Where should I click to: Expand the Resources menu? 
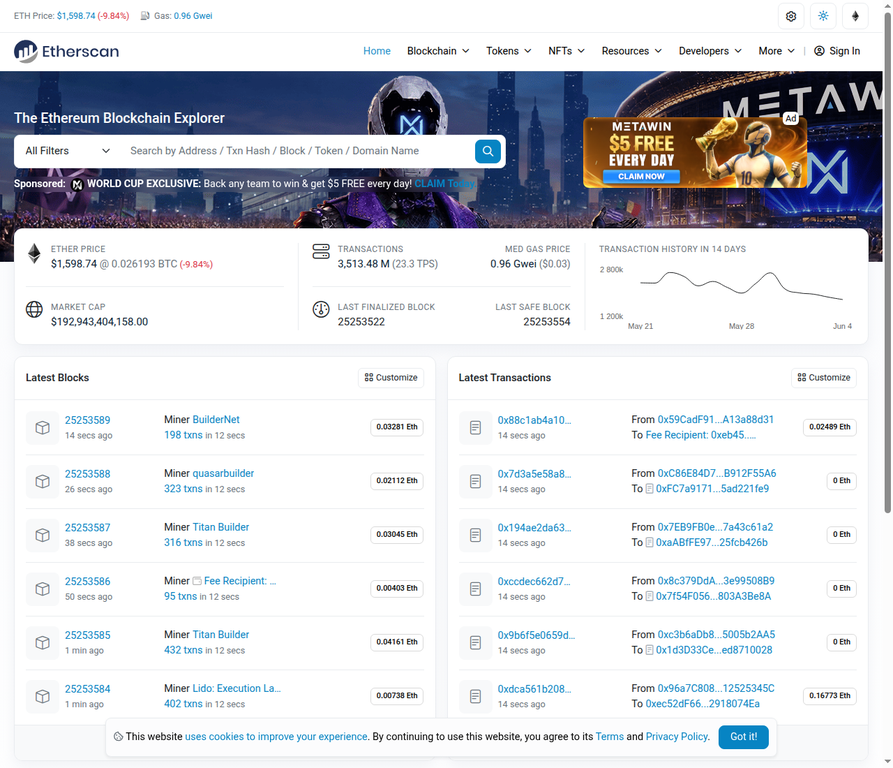pyautogui.click(x=632, y=51)
